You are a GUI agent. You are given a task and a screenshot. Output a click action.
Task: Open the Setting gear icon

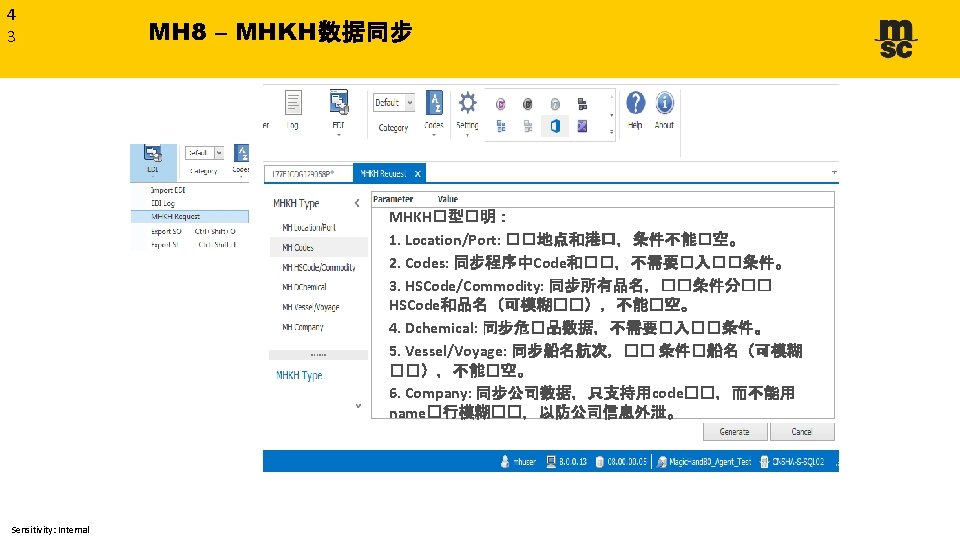pyautogui.click(x=467, y=103)
